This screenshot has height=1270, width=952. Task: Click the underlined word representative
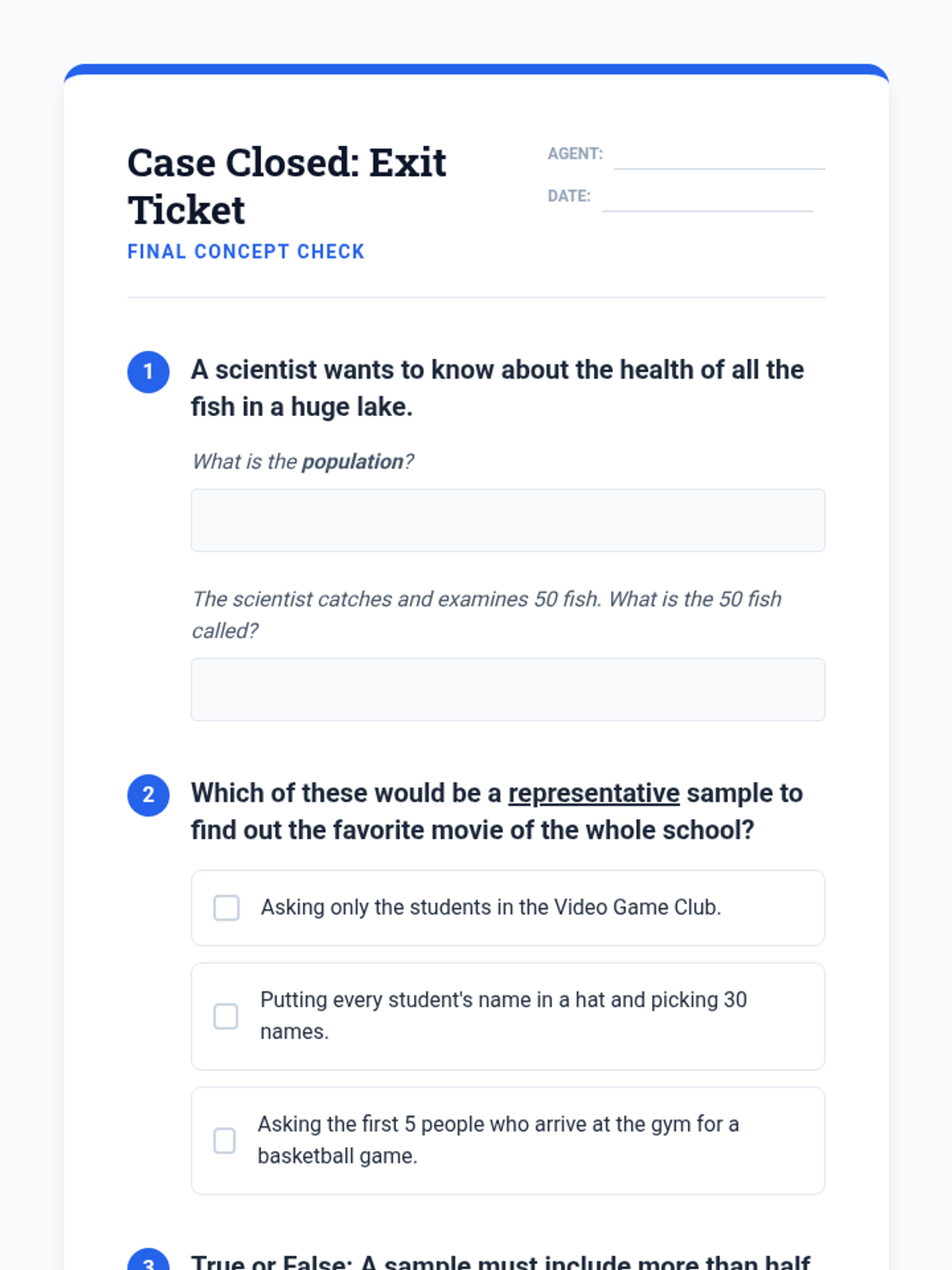pos(593,793)
